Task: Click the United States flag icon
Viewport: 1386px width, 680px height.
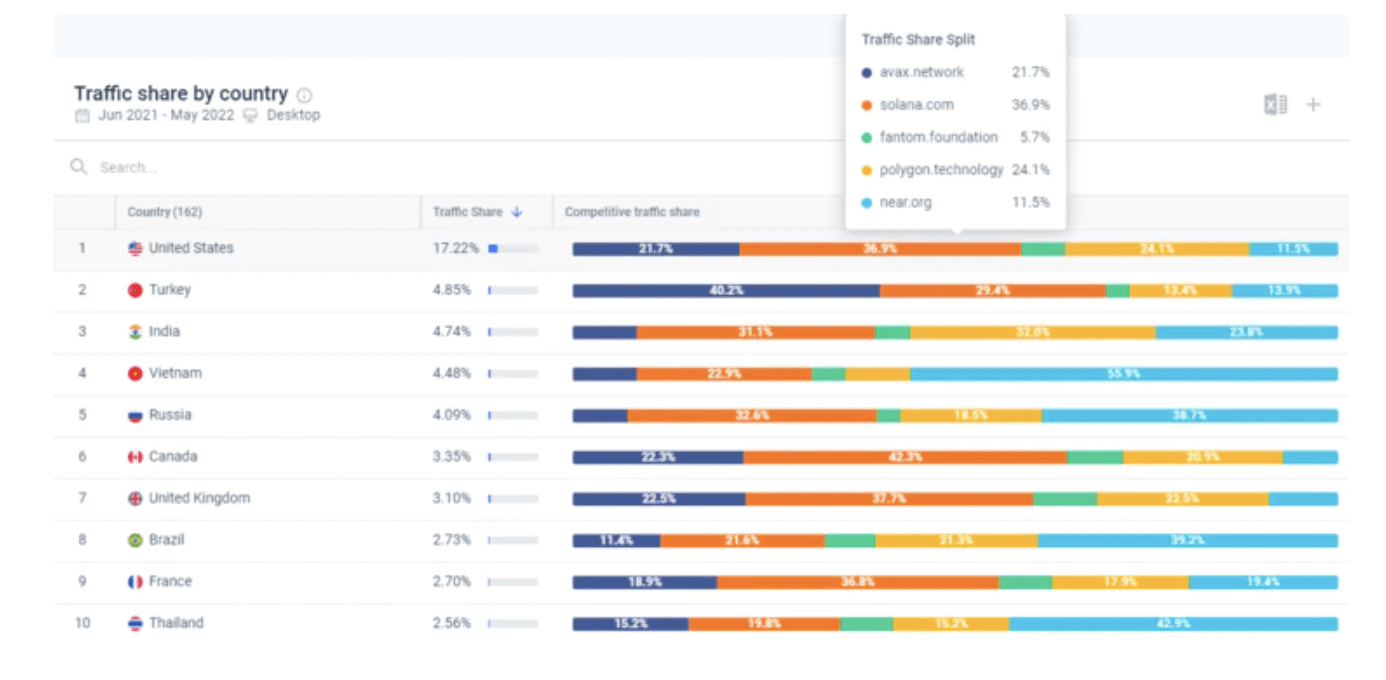Action: pos(136,248)
